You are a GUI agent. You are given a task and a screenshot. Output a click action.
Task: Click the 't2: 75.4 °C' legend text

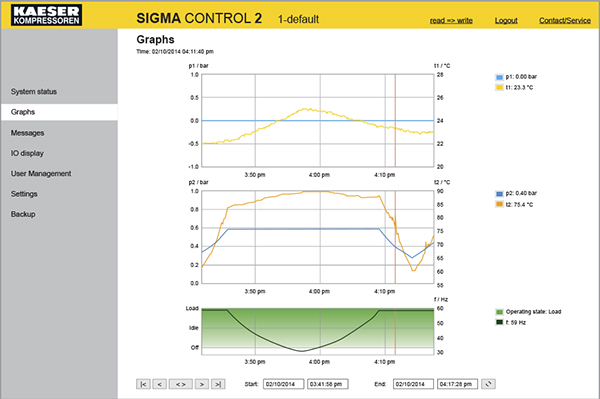(519, 204)
